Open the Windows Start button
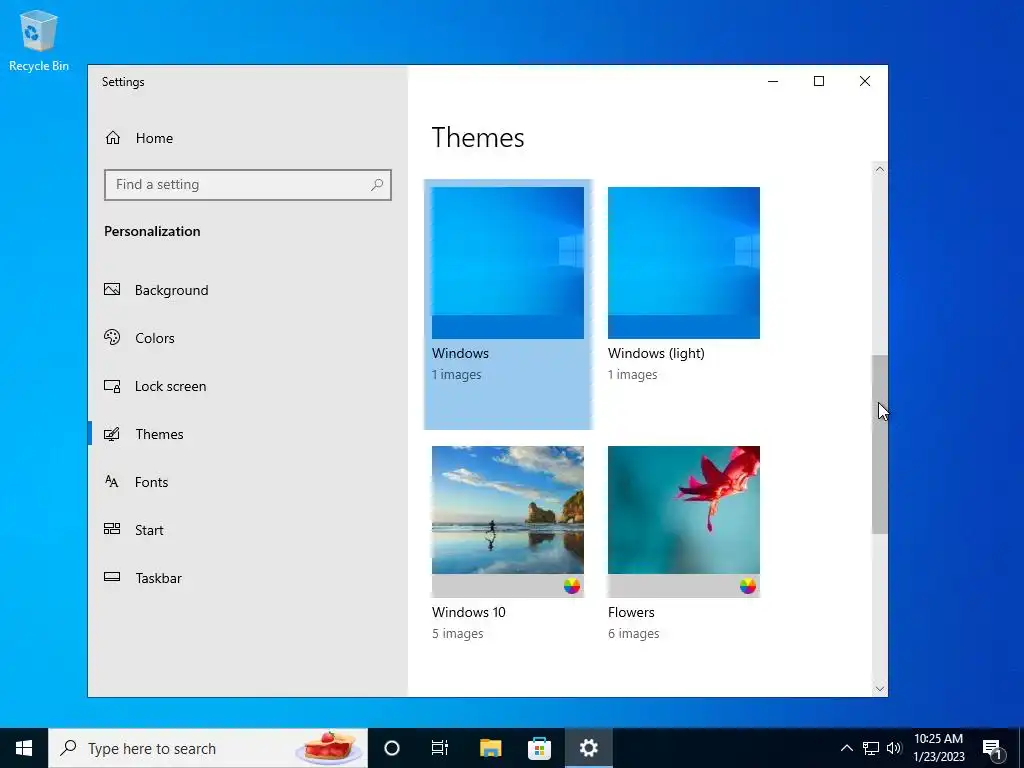This screenshot has width=1024, height=768. click(24, 748)
